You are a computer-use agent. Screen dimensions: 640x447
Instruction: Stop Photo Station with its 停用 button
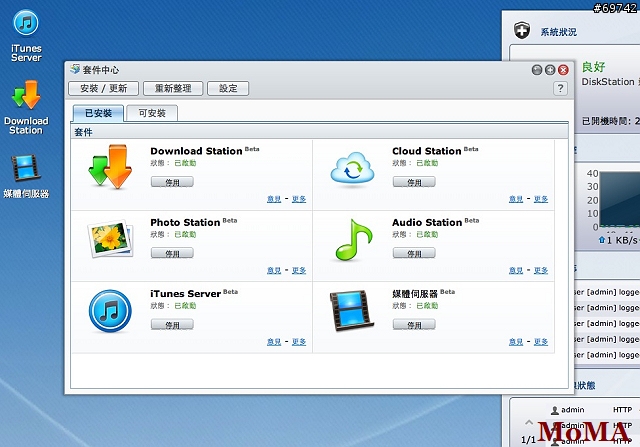tap(172, 254)
